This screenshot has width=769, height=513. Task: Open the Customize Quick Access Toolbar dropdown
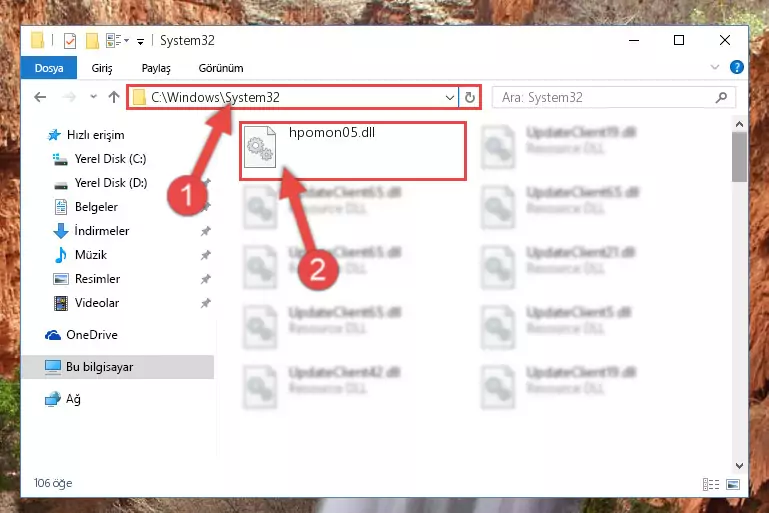point(140,42)
